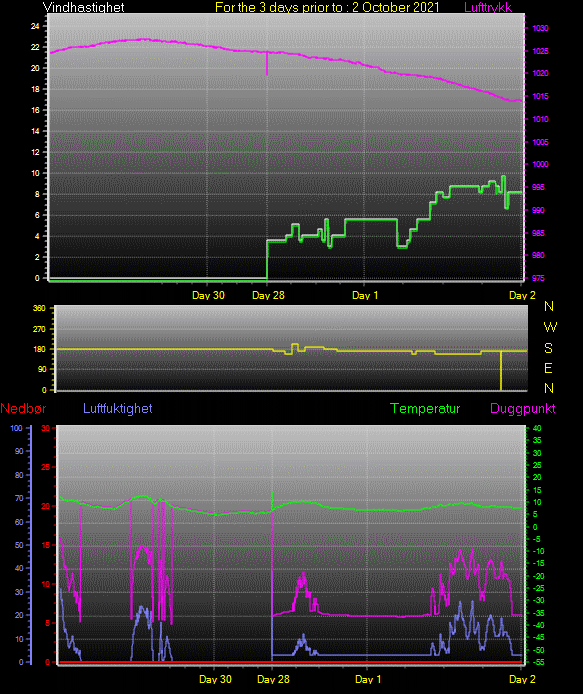Click Day 30 label under bottom chart
This screenshot has height=694, width=583.
[216, 679]
